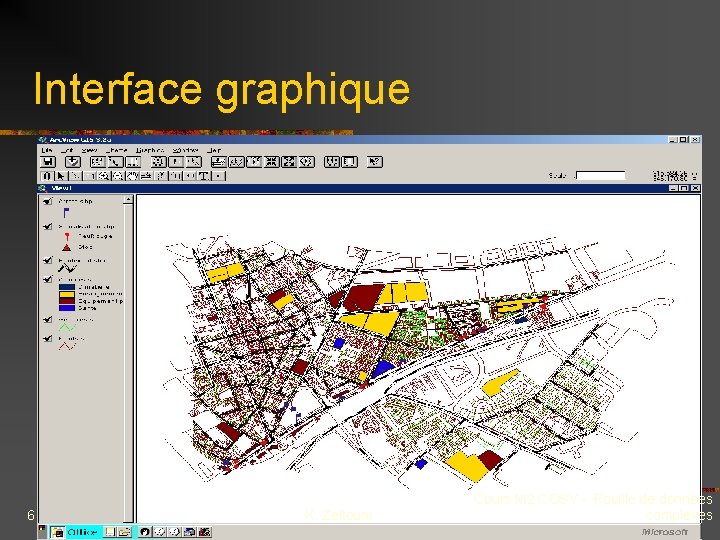Open the Edit menu

pos(67,150)
